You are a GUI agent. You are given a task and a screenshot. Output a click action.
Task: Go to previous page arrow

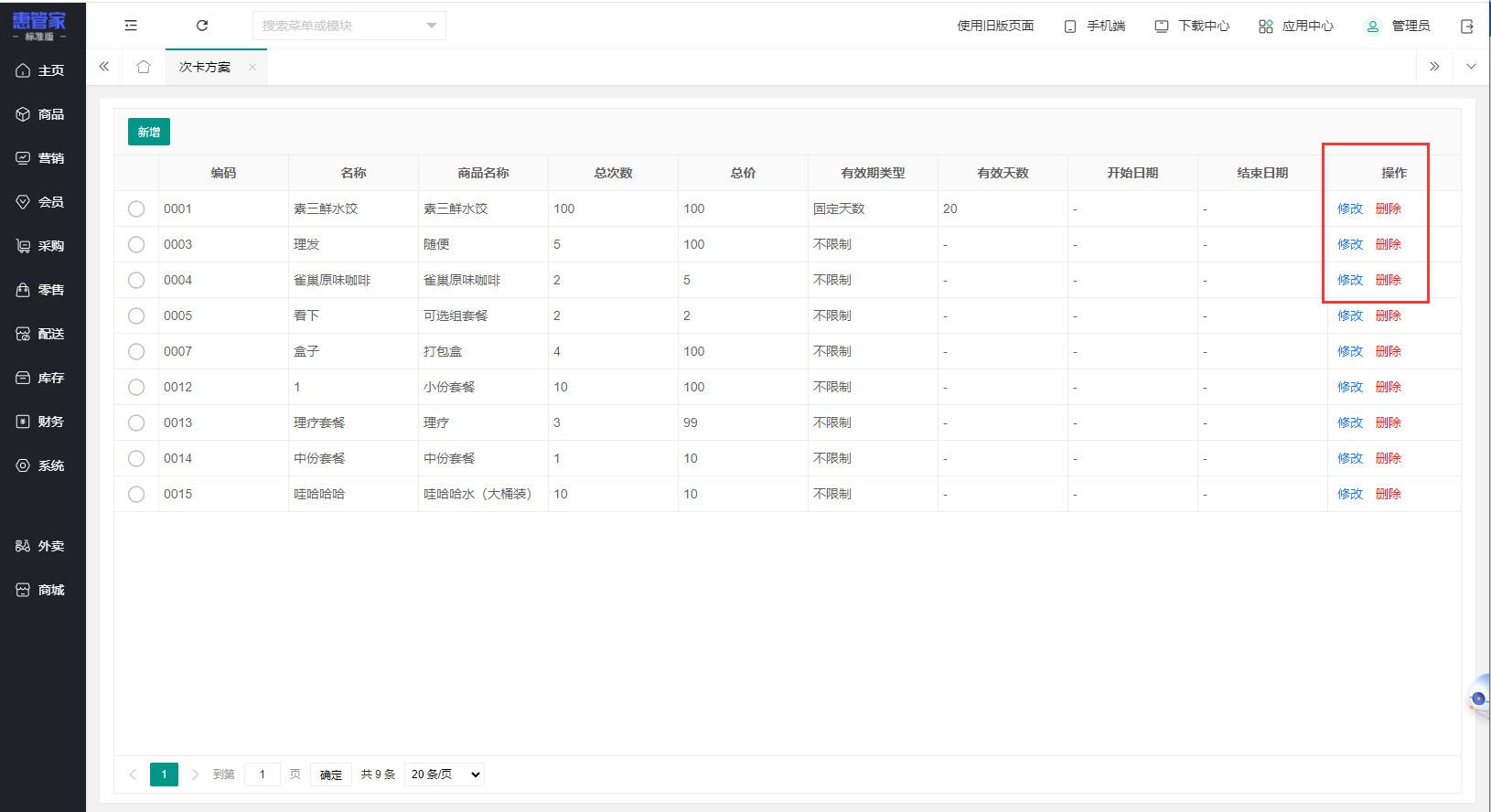pos(133,775)
